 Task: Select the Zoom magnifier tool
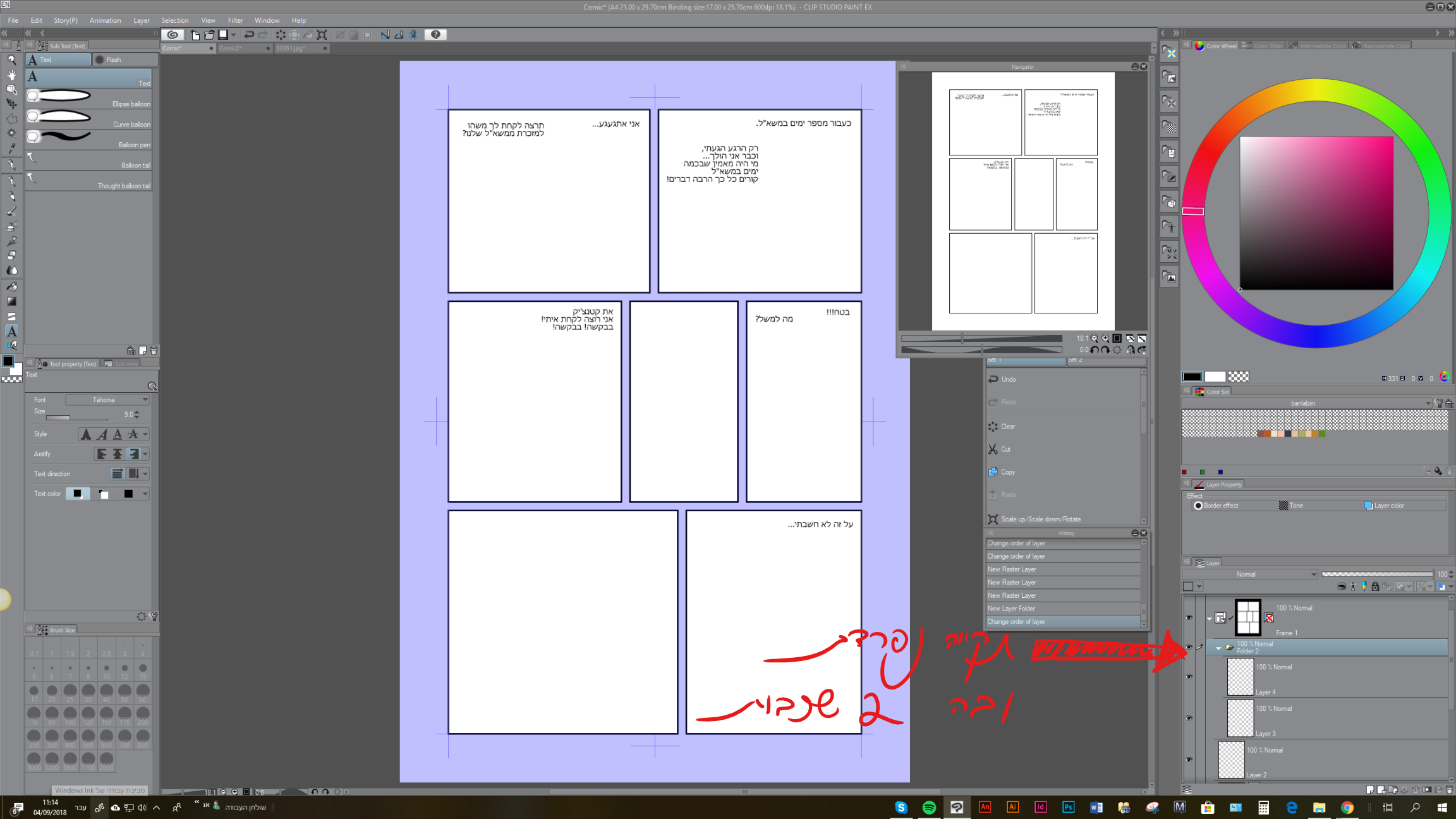click(11, 59)
